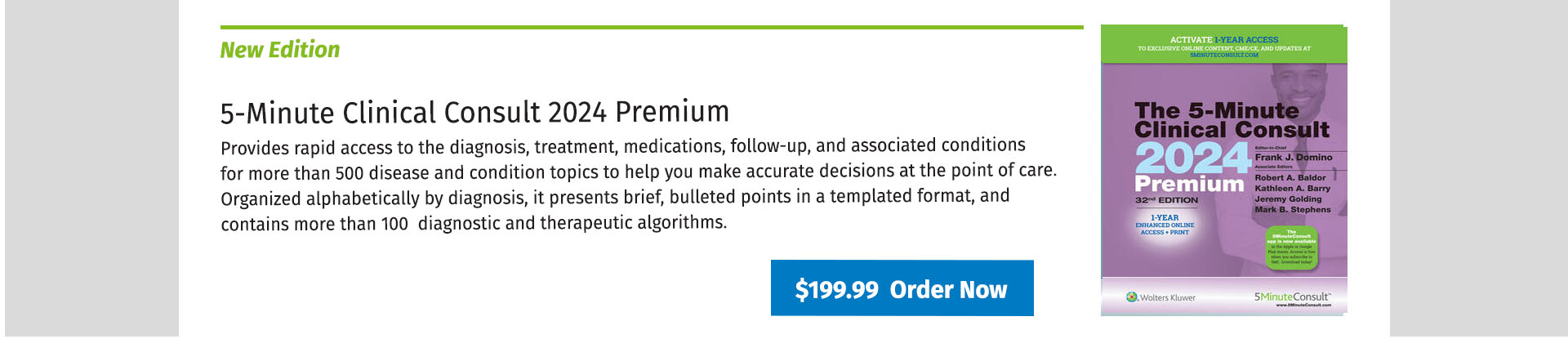Viewport: 1568px width, 339px height.
Task: Click the 5MinuteConsult logo on the cover
Action: click(x=1292, y=298)
